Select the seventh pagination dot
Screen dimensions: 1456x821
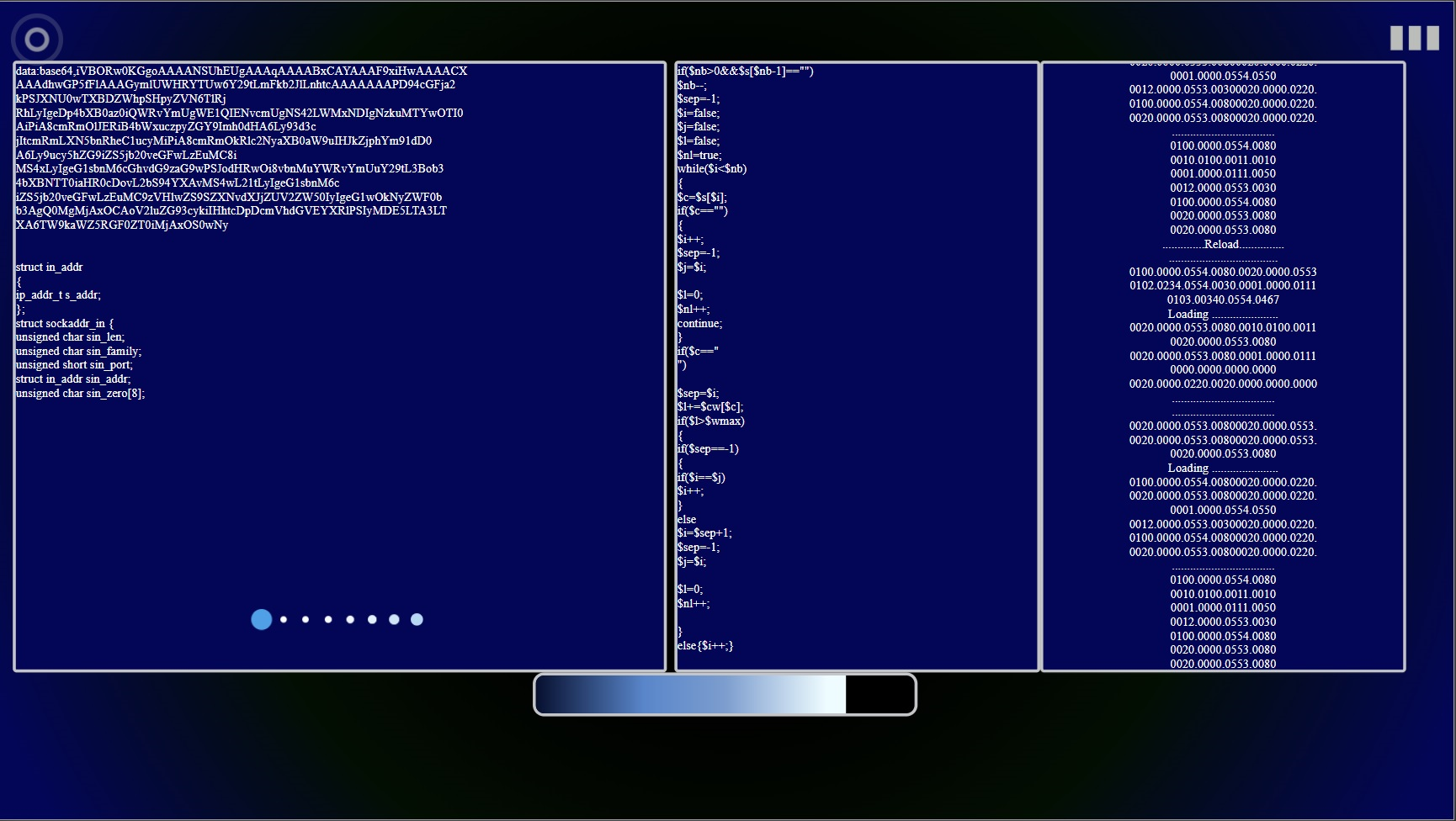tap(394, 620)
